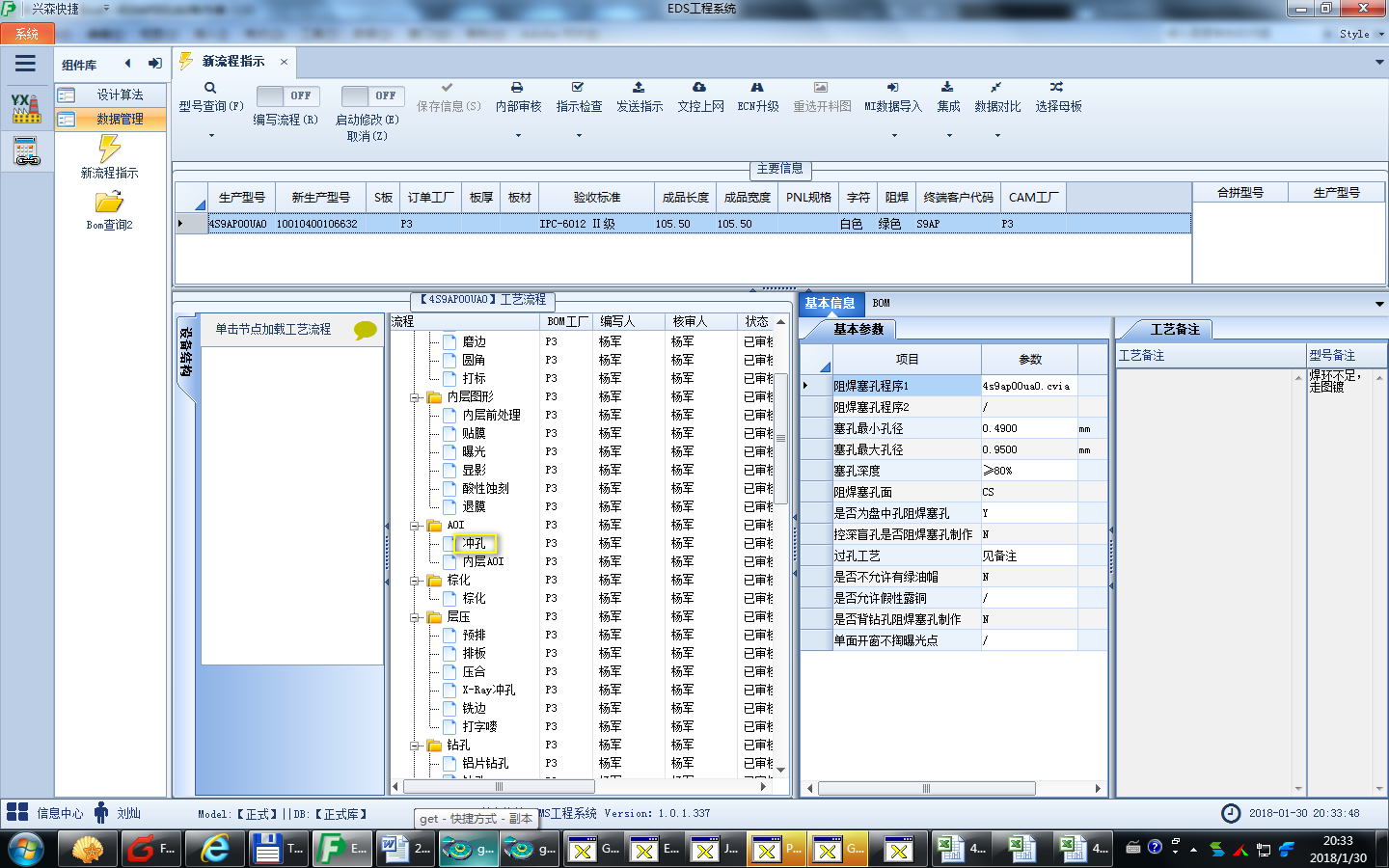Select the YX factory sidebar icon

[x=26, y=108]
